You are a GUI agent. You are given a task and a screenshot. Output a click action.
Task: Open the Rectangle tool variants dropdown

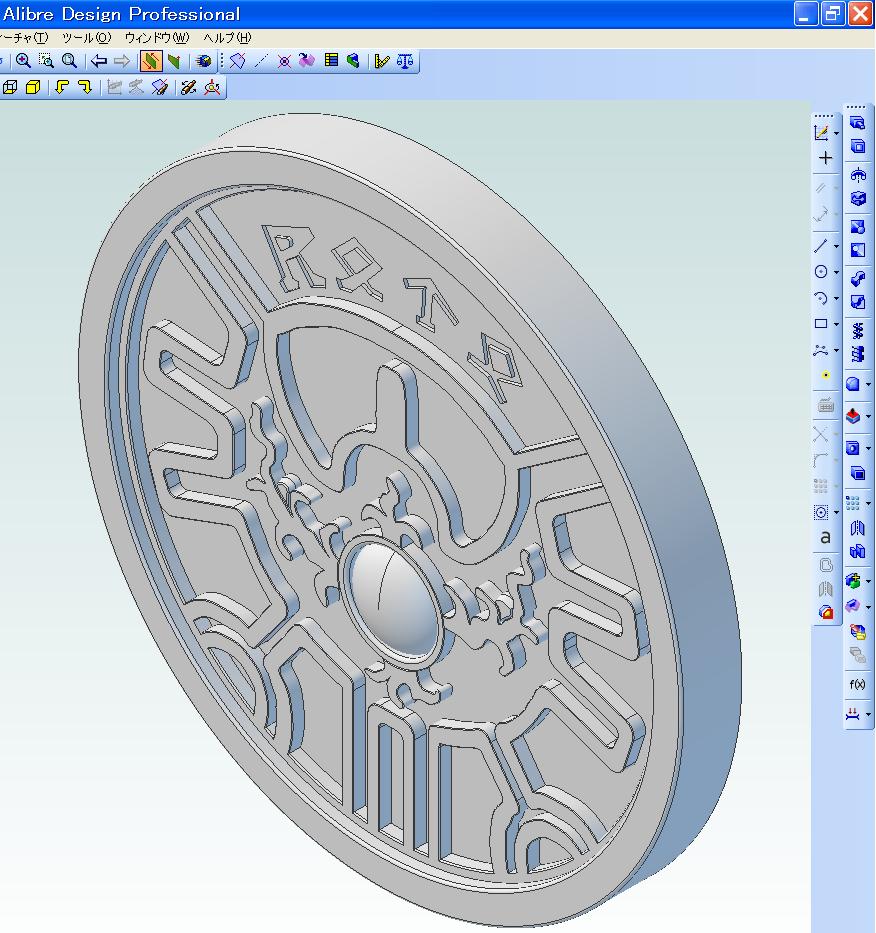[x=835, y=323]
